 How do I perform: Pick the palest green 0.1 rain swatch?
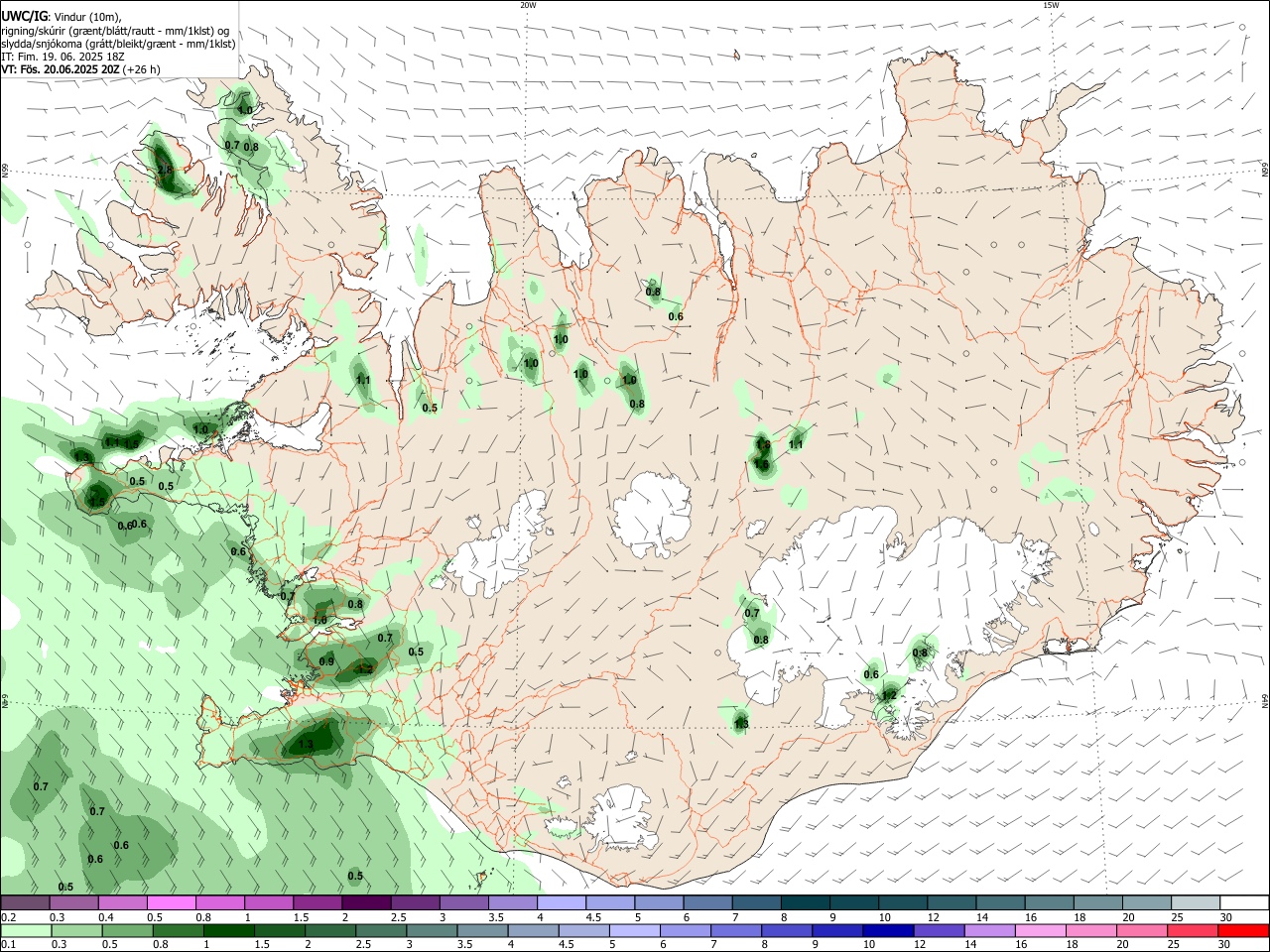coord(25,931)
